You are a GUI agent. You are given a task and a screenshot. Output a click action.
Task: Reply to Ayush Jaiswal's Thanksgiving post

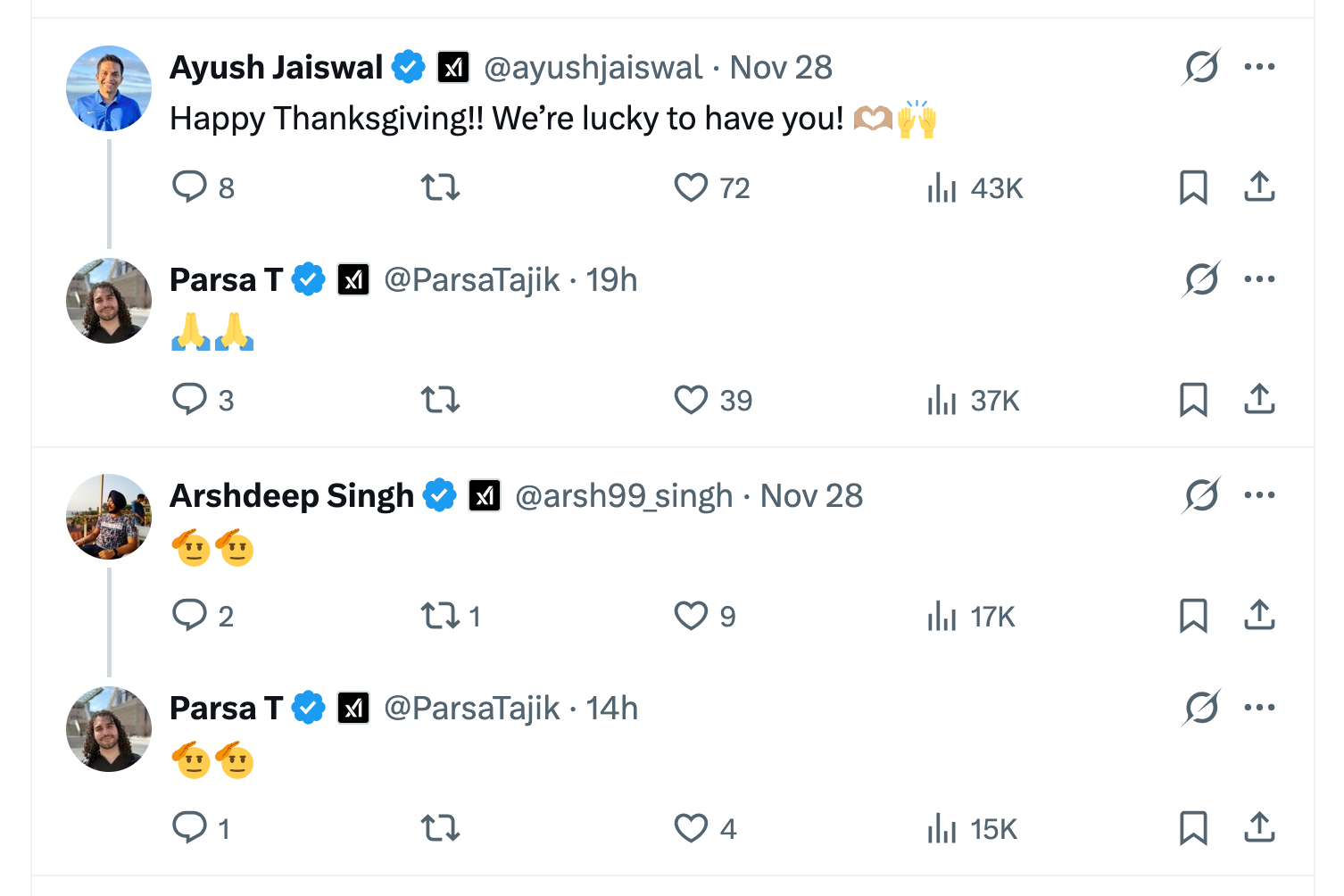(189, 187)
